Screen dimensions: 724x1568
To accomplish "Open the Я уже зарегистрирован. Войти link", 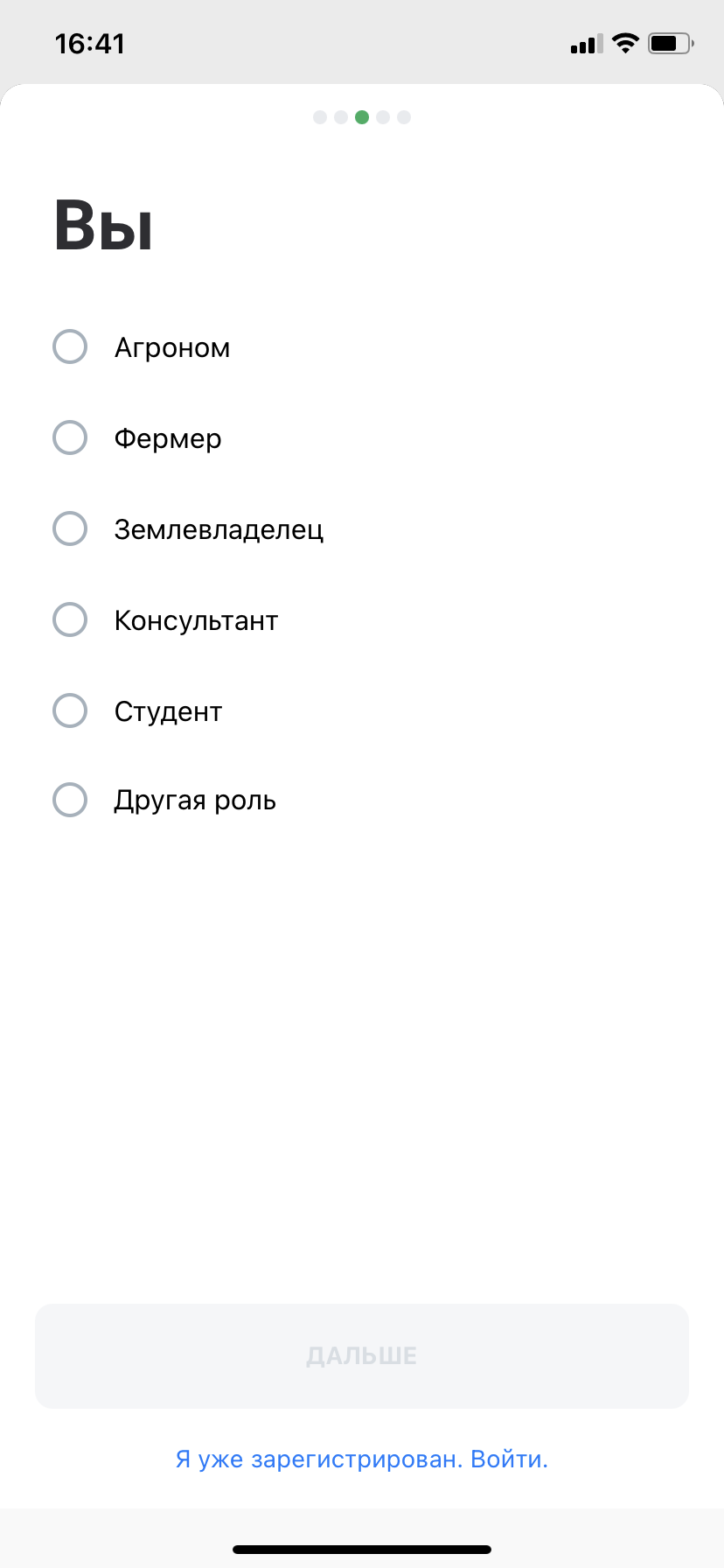I will [x=362, y=1459].
